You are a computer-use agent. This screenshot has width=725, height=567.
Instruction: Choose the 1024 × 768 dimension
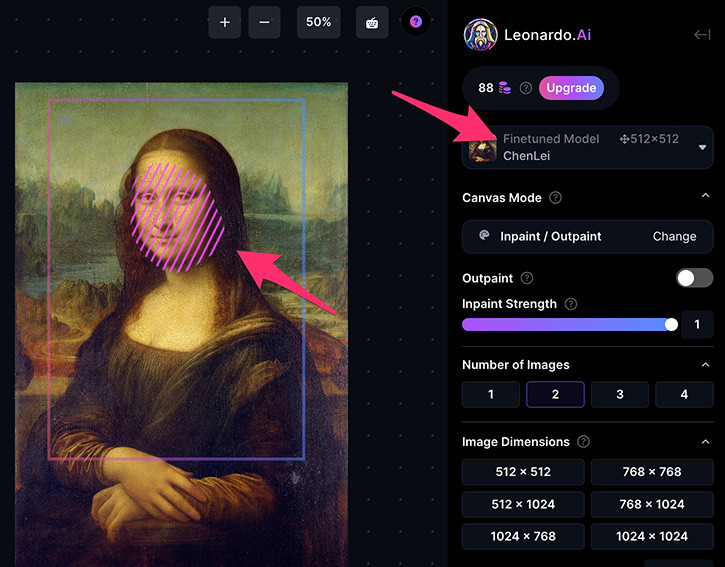coord(523,536)
